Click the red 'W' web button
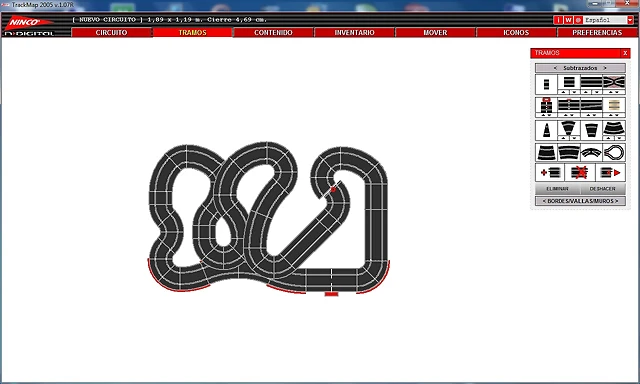 (x=568, y=20)
